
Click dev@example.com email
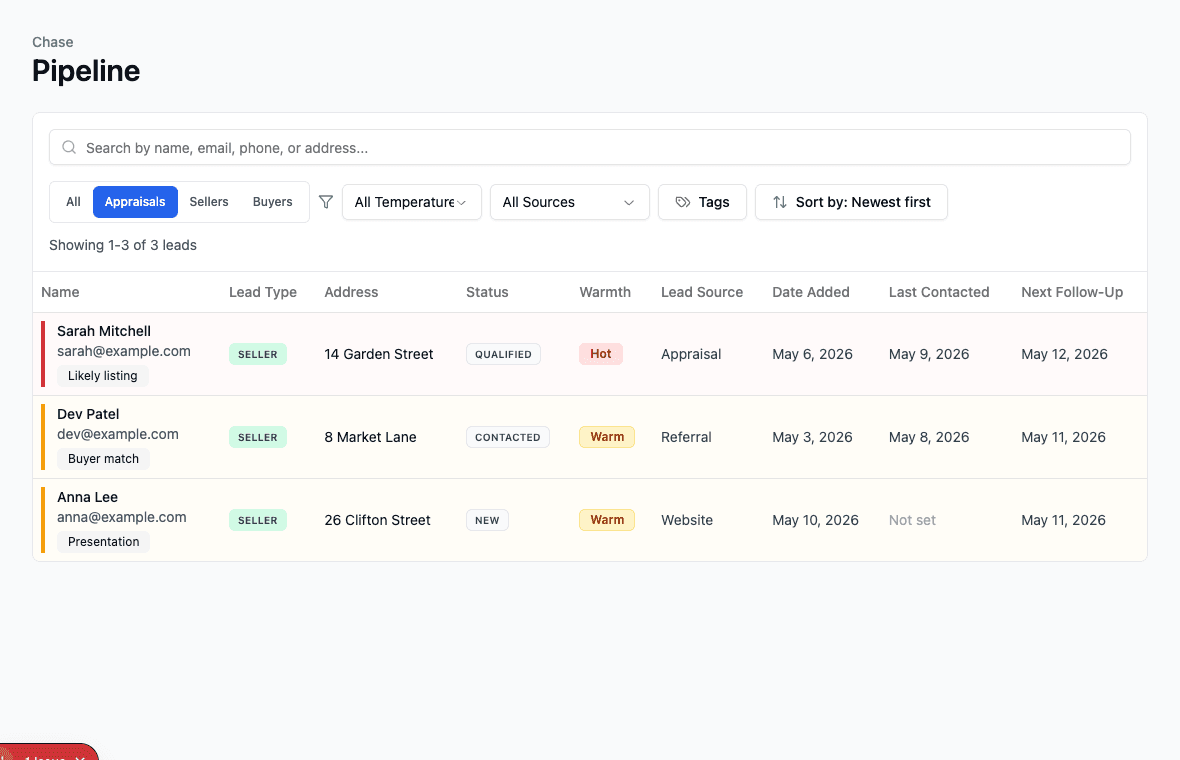(118, 434)
